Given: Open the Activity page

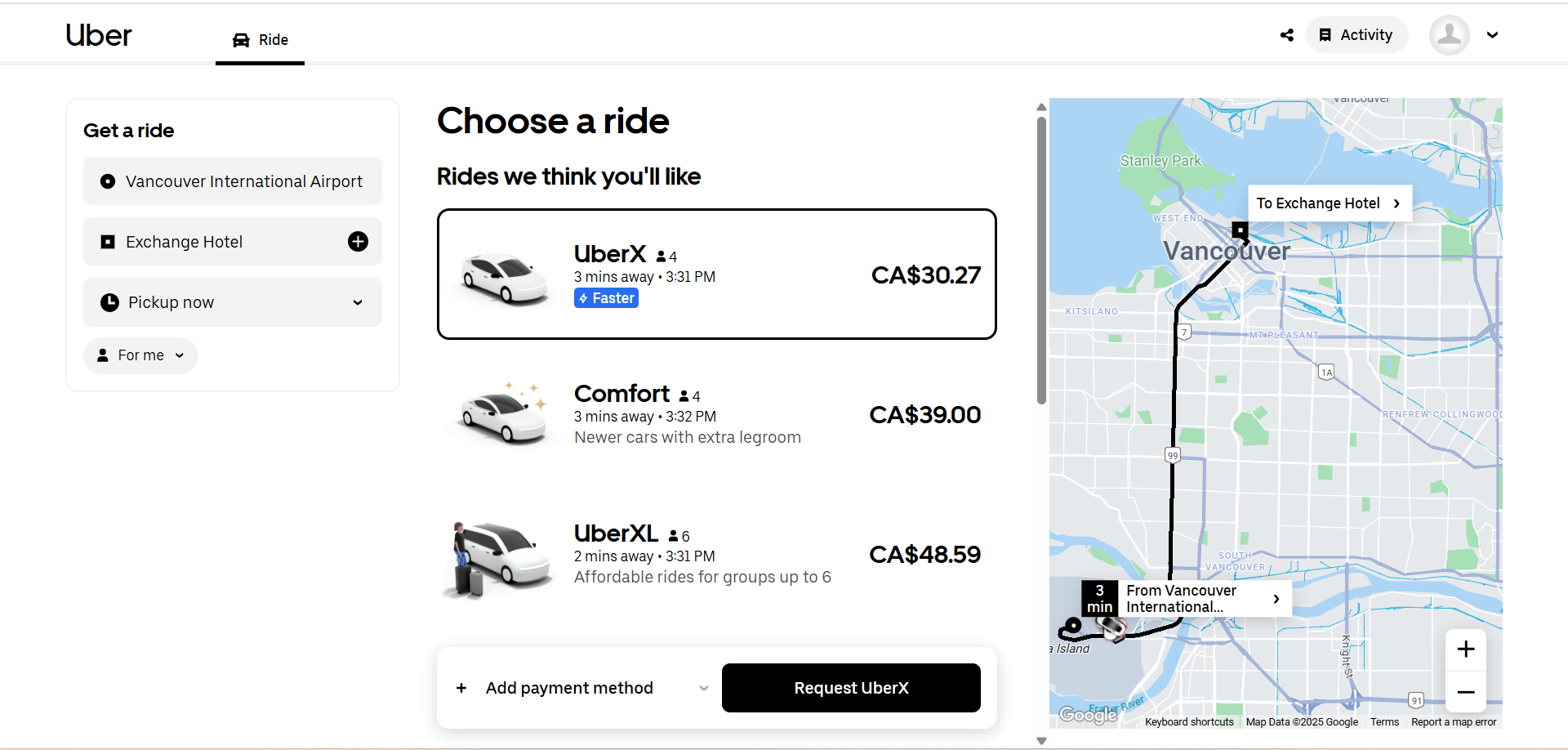Looking at the screenshot, I should pyautogui.click(x=1356, y=35).
